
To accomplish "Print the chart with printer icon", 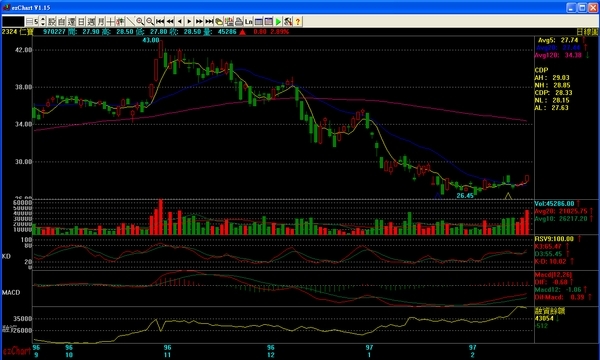I will [x=239, y=21].
